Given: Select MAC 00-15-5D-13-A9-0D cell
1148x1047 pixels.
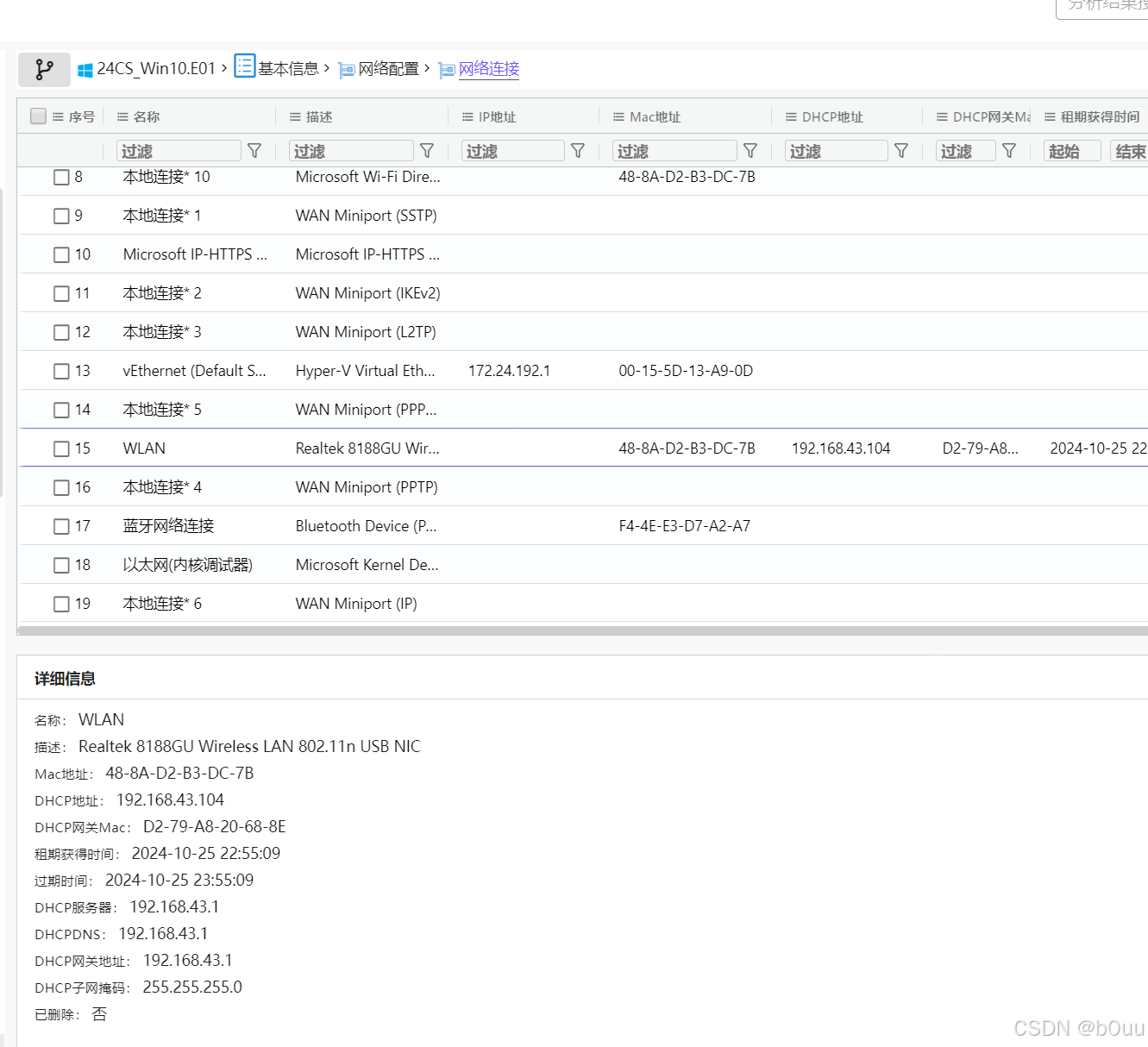Looking at the screenshot, I should tap(686, 371).
